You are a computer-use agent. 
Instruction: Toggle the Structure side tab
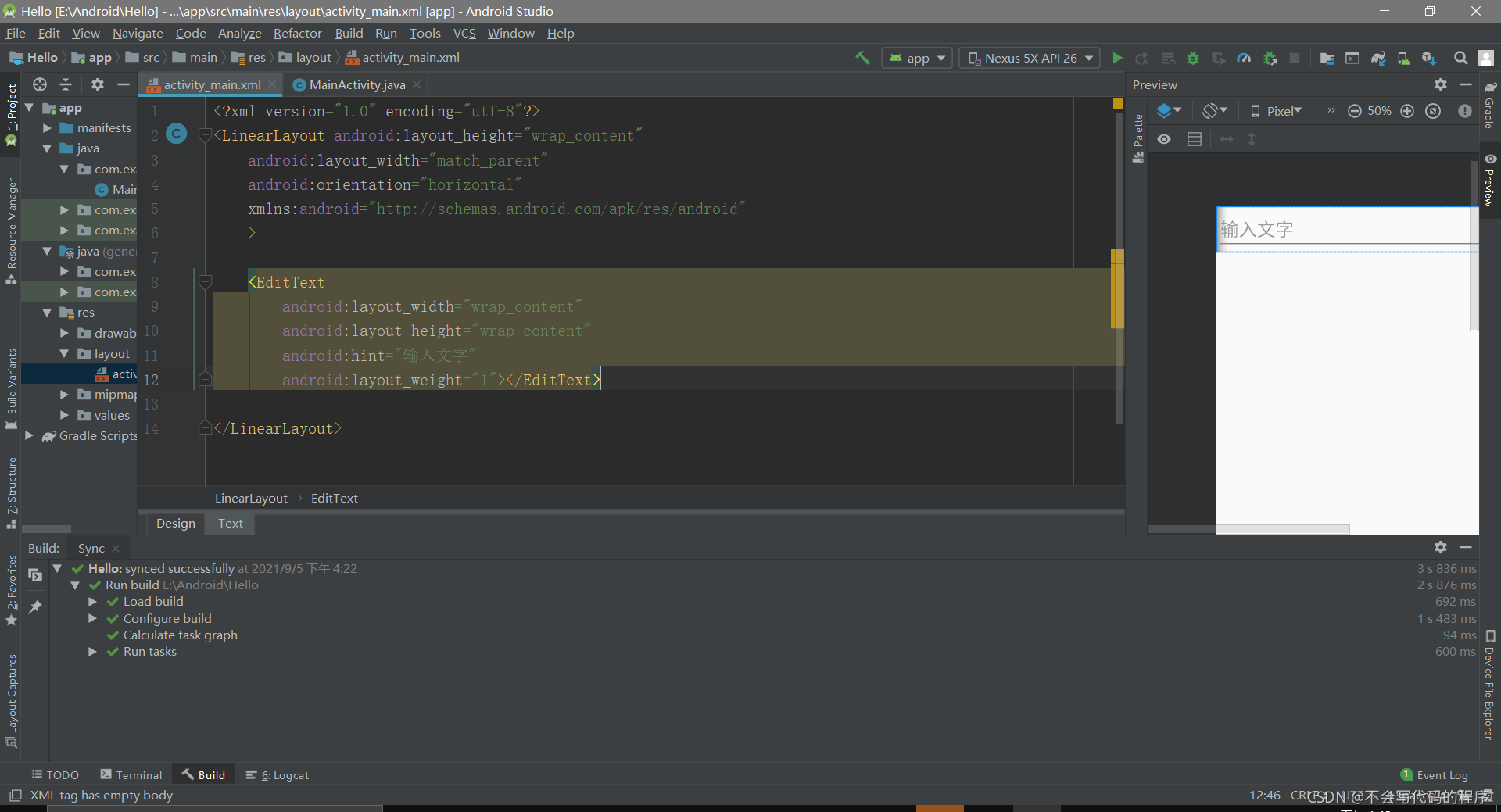coord(12,494)
